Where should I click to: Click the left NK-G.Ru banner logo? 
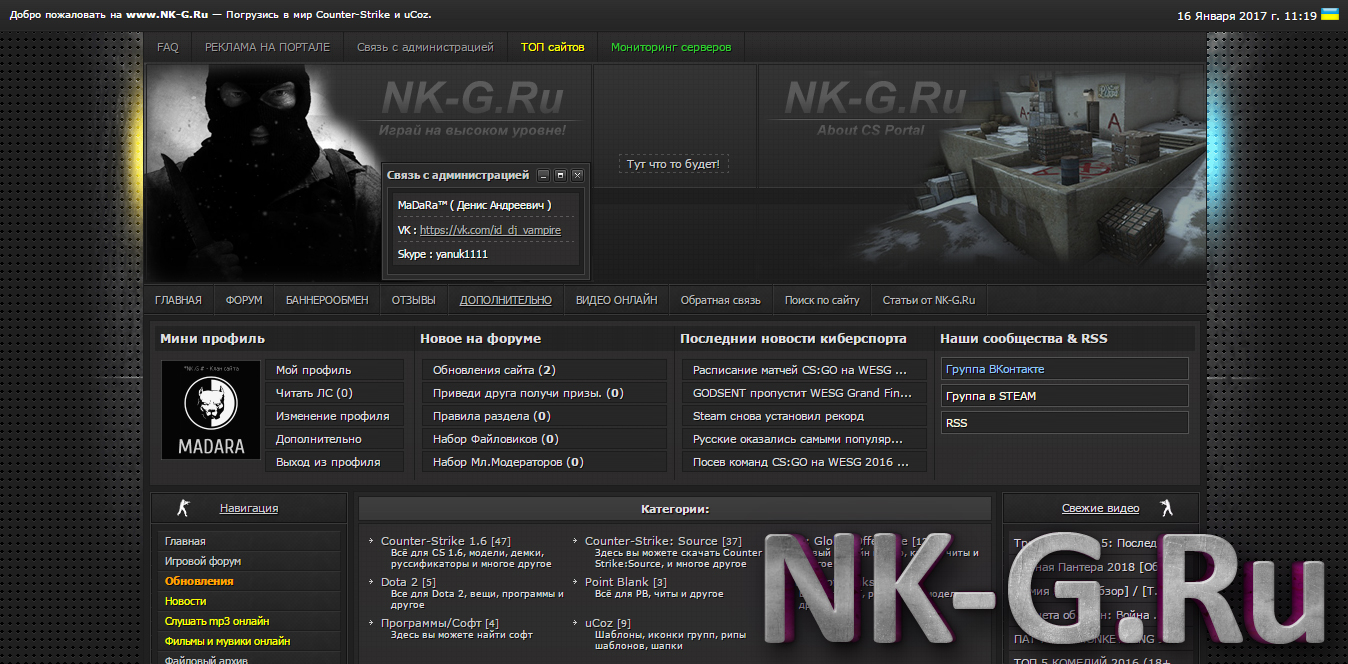point(472,108)
